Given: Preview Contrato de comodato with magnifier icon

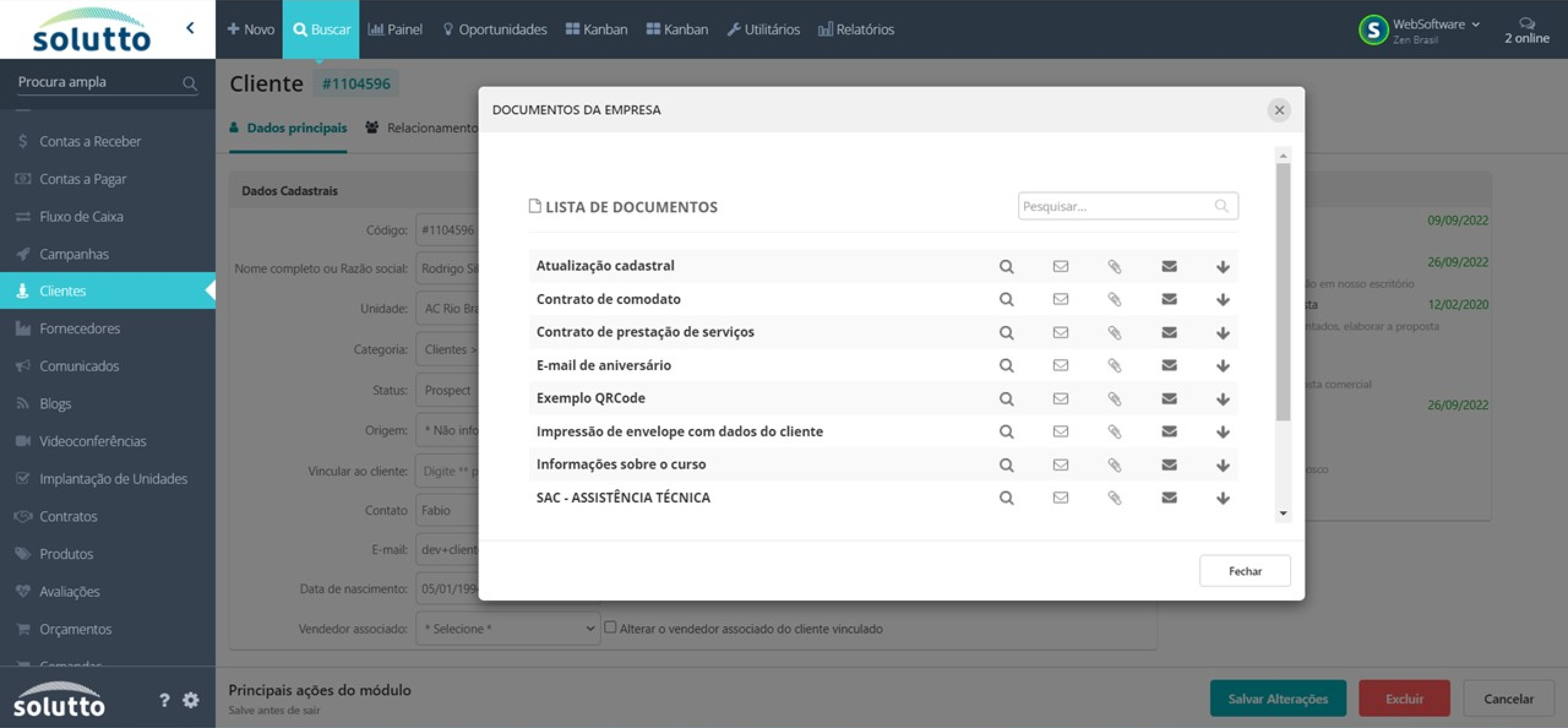Looking at the screenshot, I should coord(1006,299).
